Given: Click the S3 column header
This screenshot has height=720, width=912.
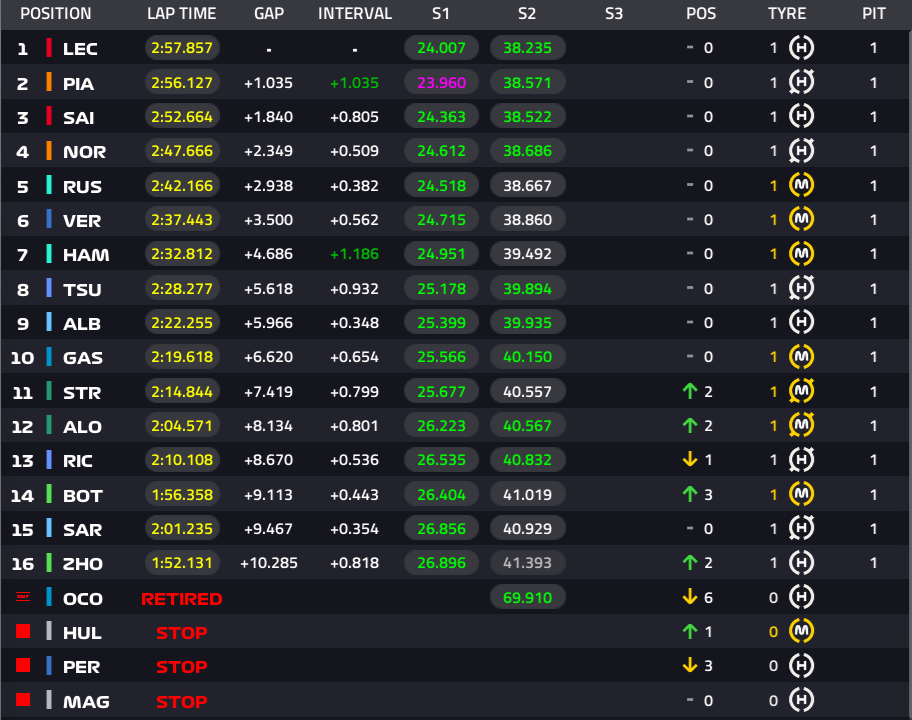Looking at the screenshot, I should tap(614, 13).
